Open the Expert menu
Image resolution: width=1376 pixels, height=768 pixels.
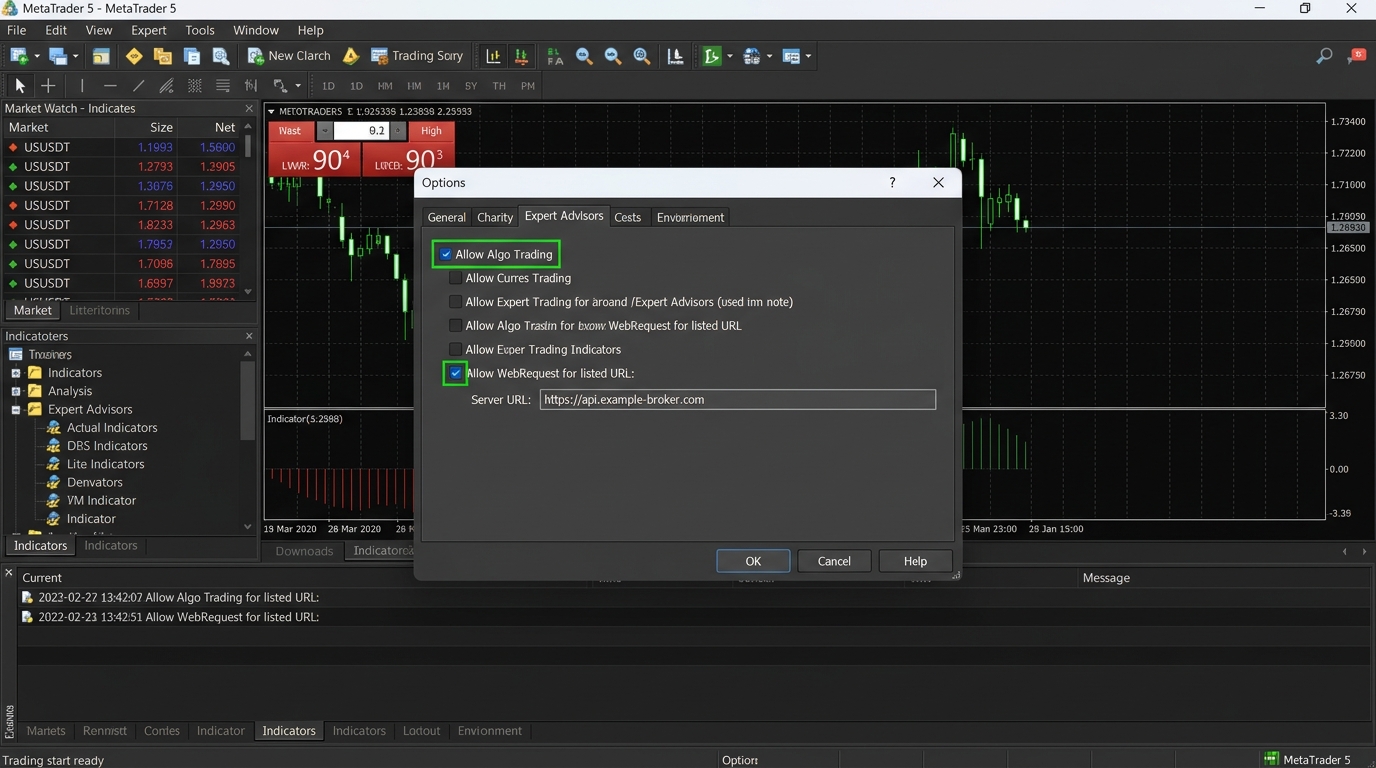click(x=149, y=30)
